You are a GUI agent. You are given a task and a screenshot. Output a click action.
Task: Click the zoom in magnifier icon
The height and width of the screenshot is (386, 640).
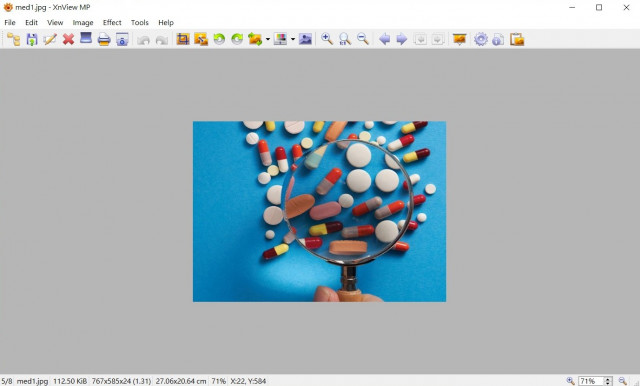coord(327,39)
